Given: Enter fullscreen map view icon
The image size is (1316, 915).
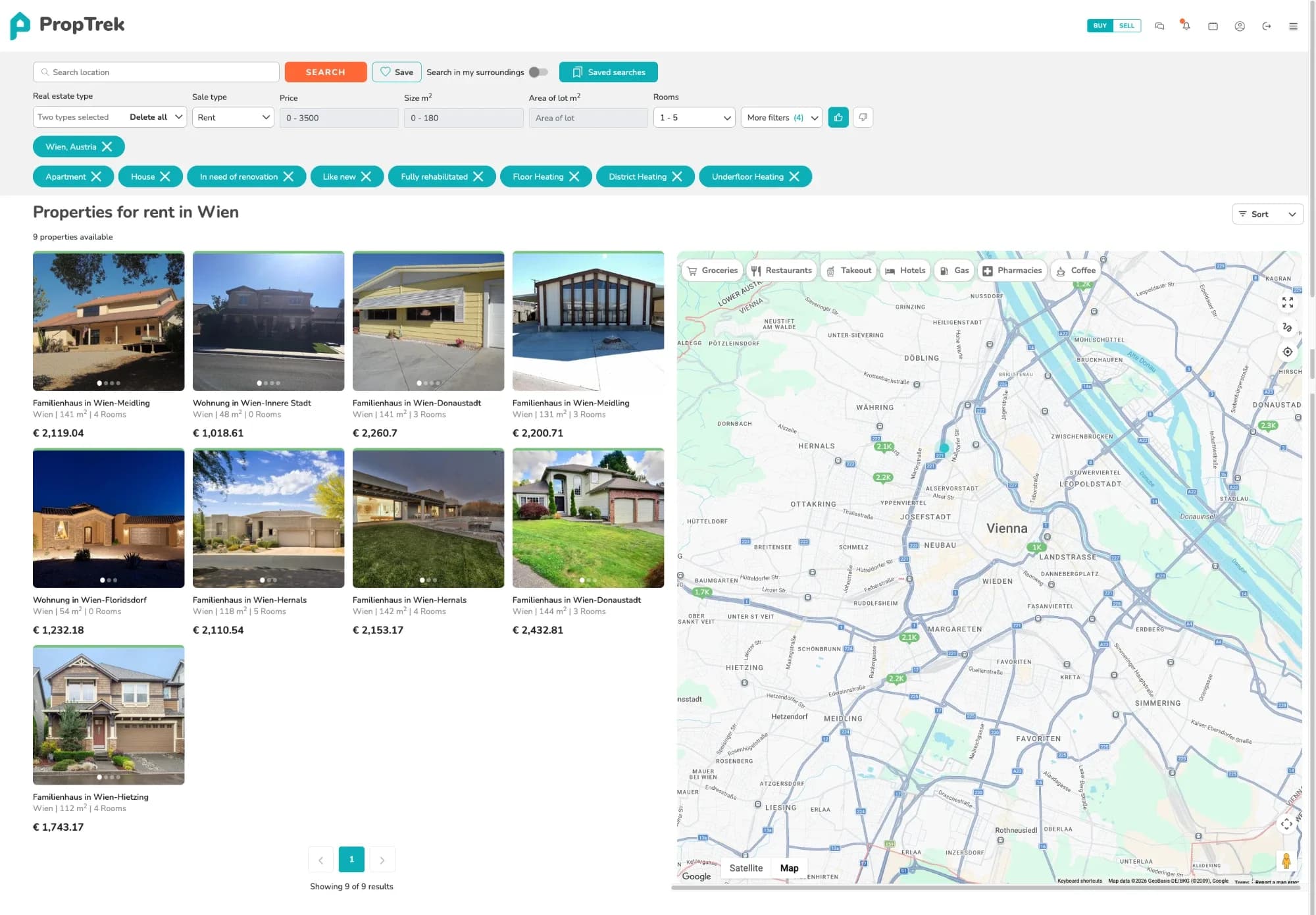Looking at the screenshot, I should click(x=1288, y=302).
